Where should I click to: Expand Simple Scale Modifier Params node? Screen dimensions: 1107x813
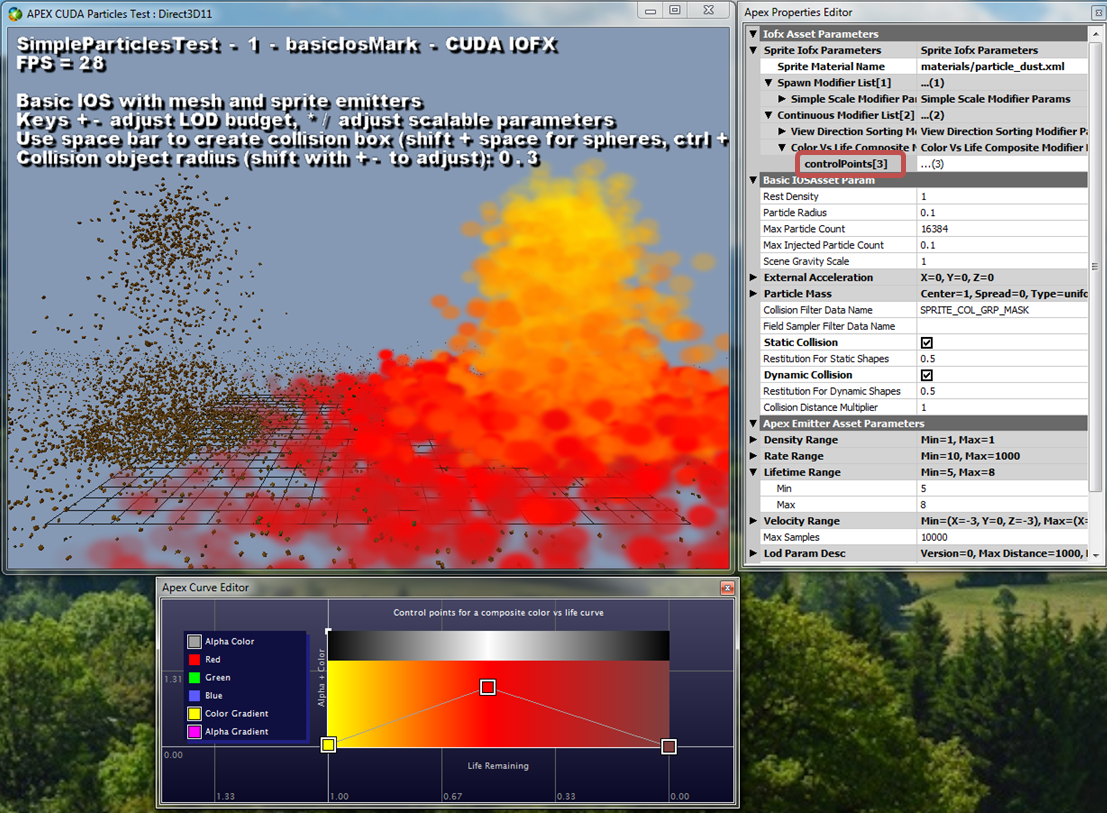pos(782,99)
